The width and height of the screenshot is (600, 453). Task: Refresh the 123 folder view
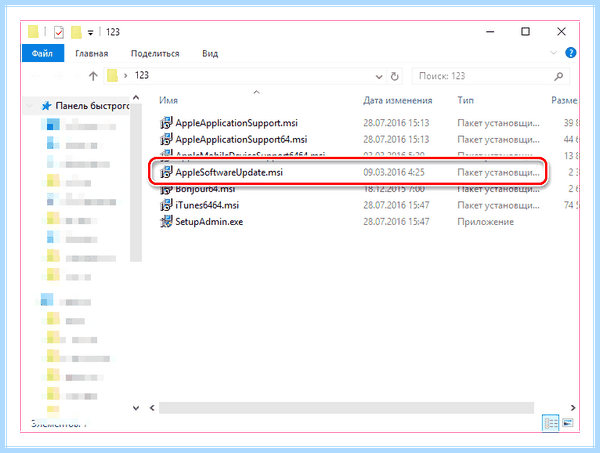395,77
